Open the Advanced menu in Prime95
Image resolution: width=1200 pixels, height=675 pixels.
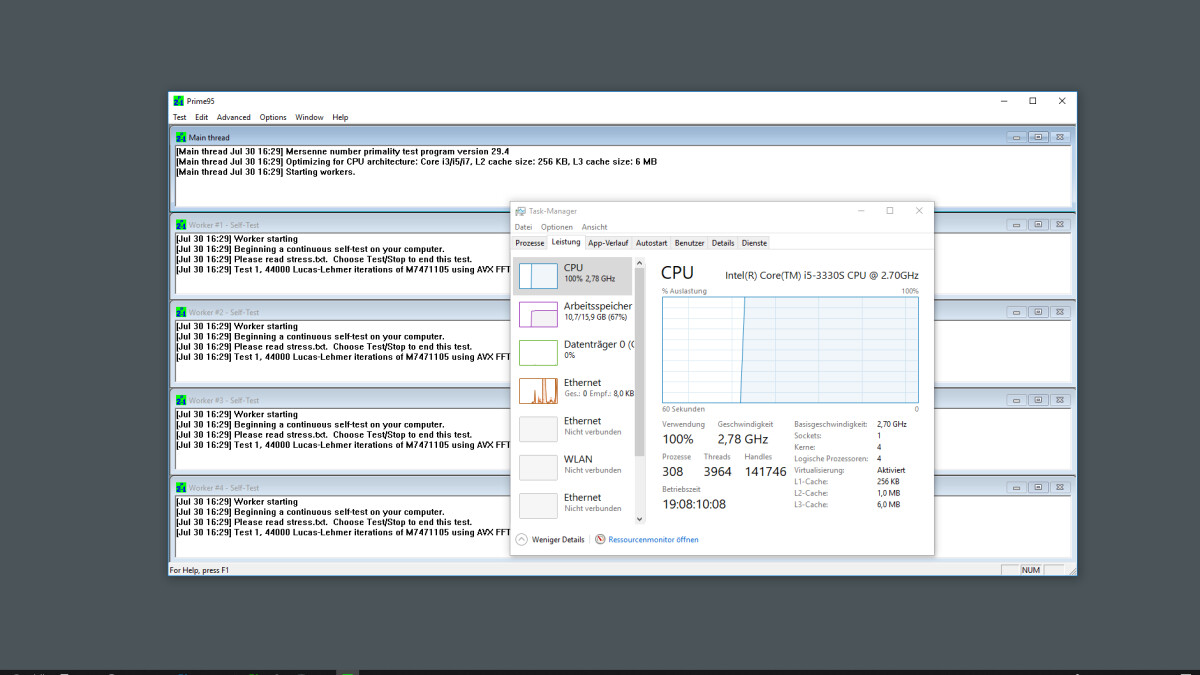(x=234, y=117)
